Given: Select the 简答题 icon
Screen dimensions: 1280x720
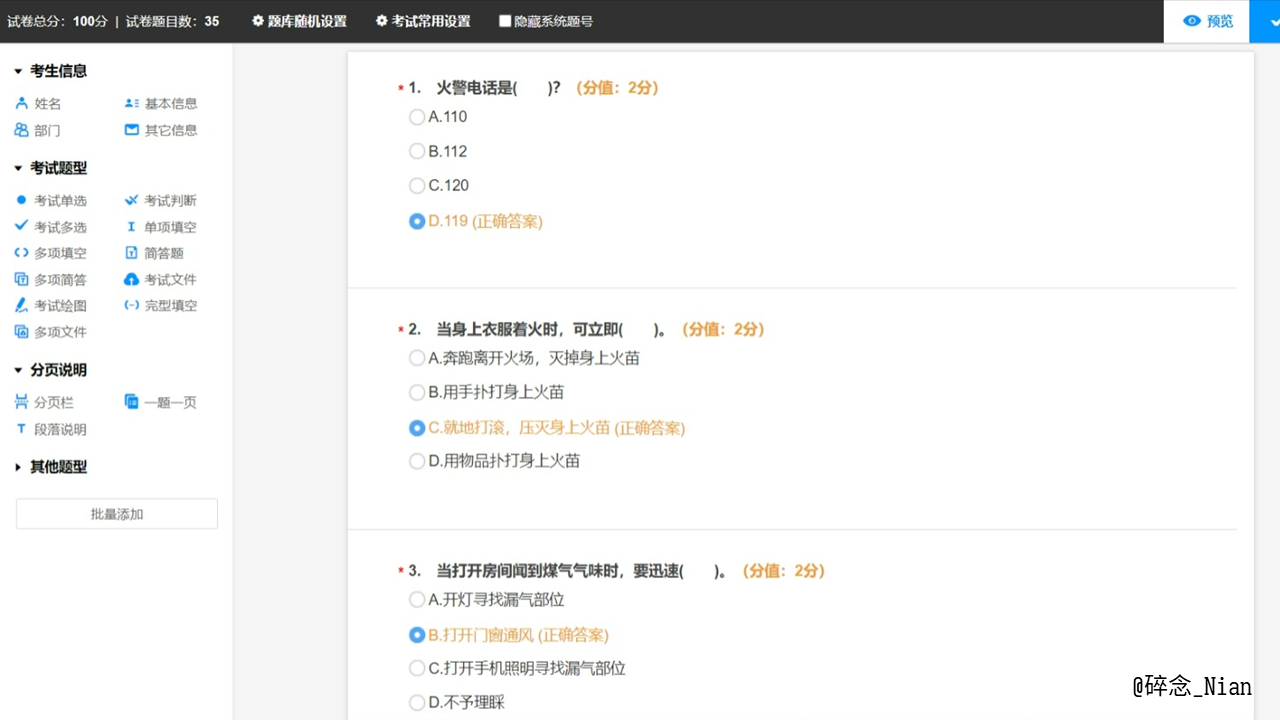Looking at the screenshot, I should coord(131,253).
